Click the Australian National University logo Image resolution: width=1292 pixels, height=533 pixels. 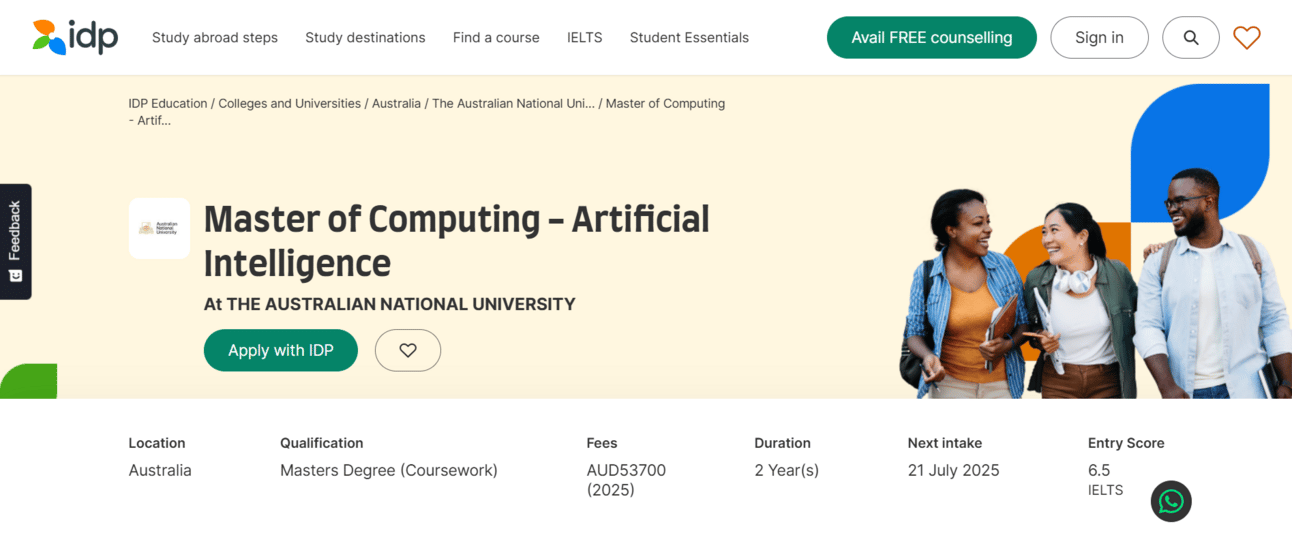[159, 228]
